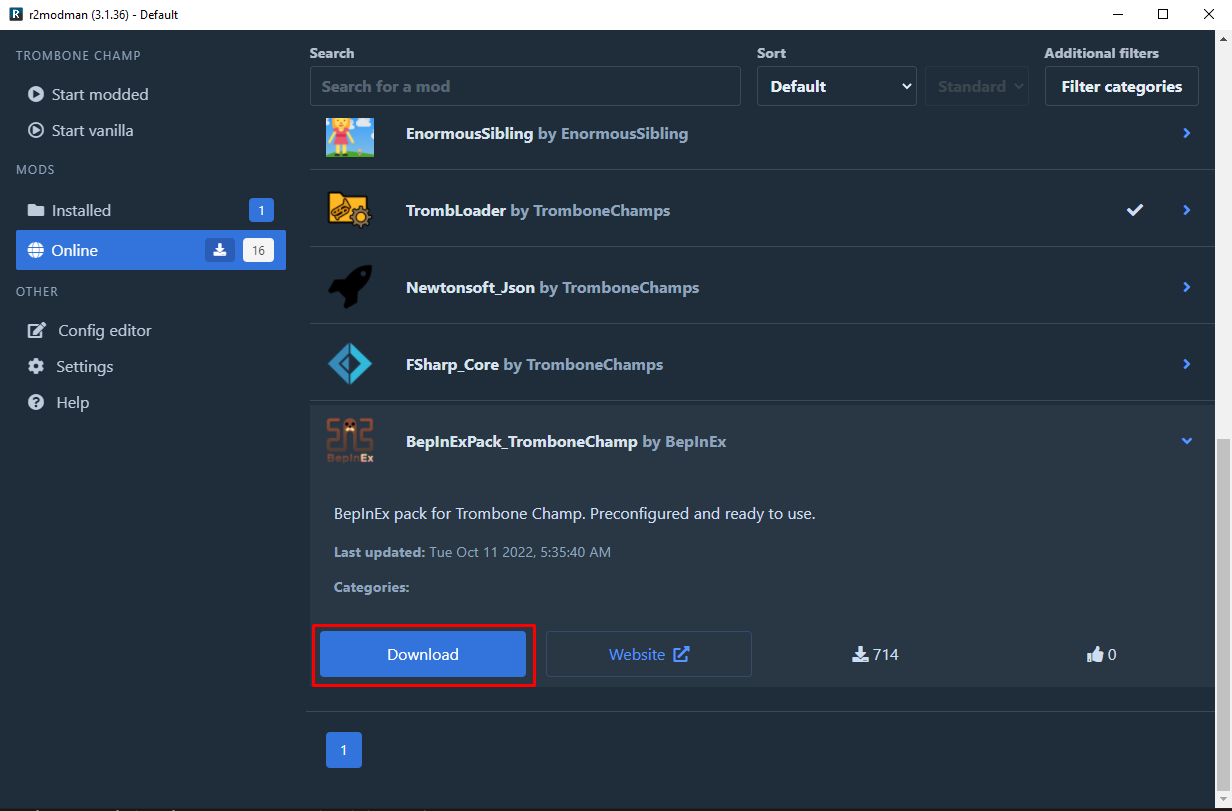Click the Installed folder icon
Screen dimensions: 1232x811
(36, 210)
